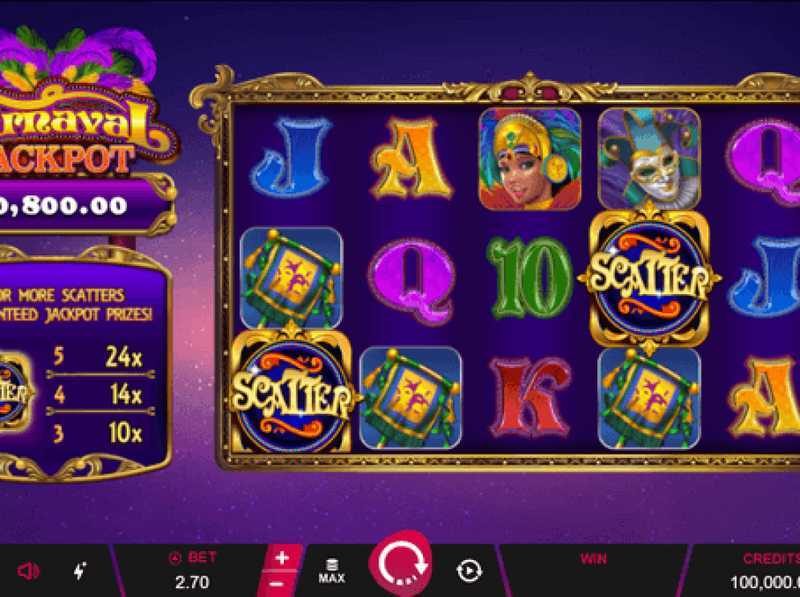Open the autoplay circular arrow icon
Screen dimensions: 800x597
click(x=469, y=570)
